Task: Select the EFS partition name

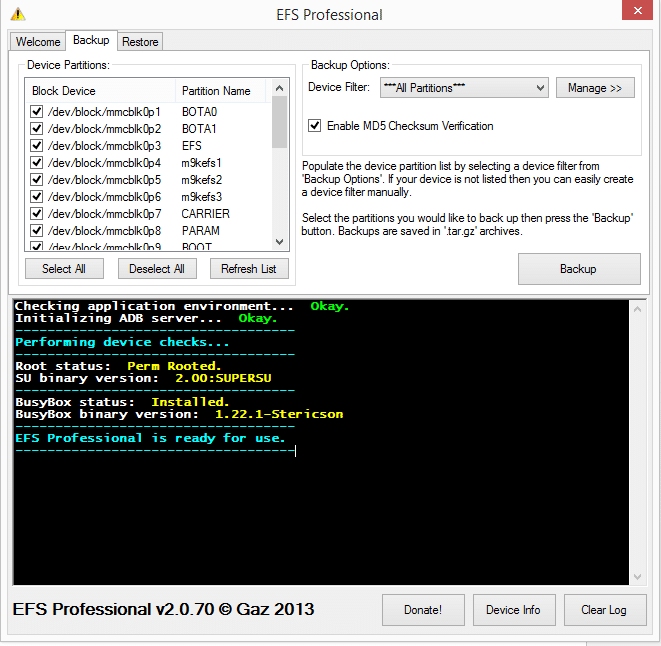Action: (192, 146)
